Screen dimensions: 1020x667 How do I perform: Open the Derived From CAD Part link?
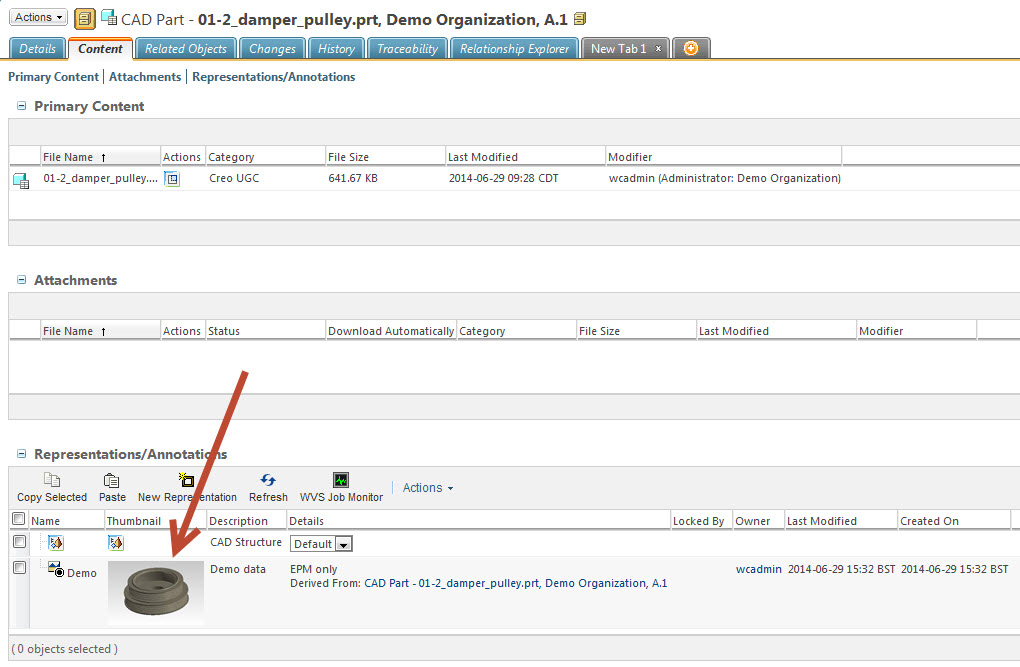516,583
